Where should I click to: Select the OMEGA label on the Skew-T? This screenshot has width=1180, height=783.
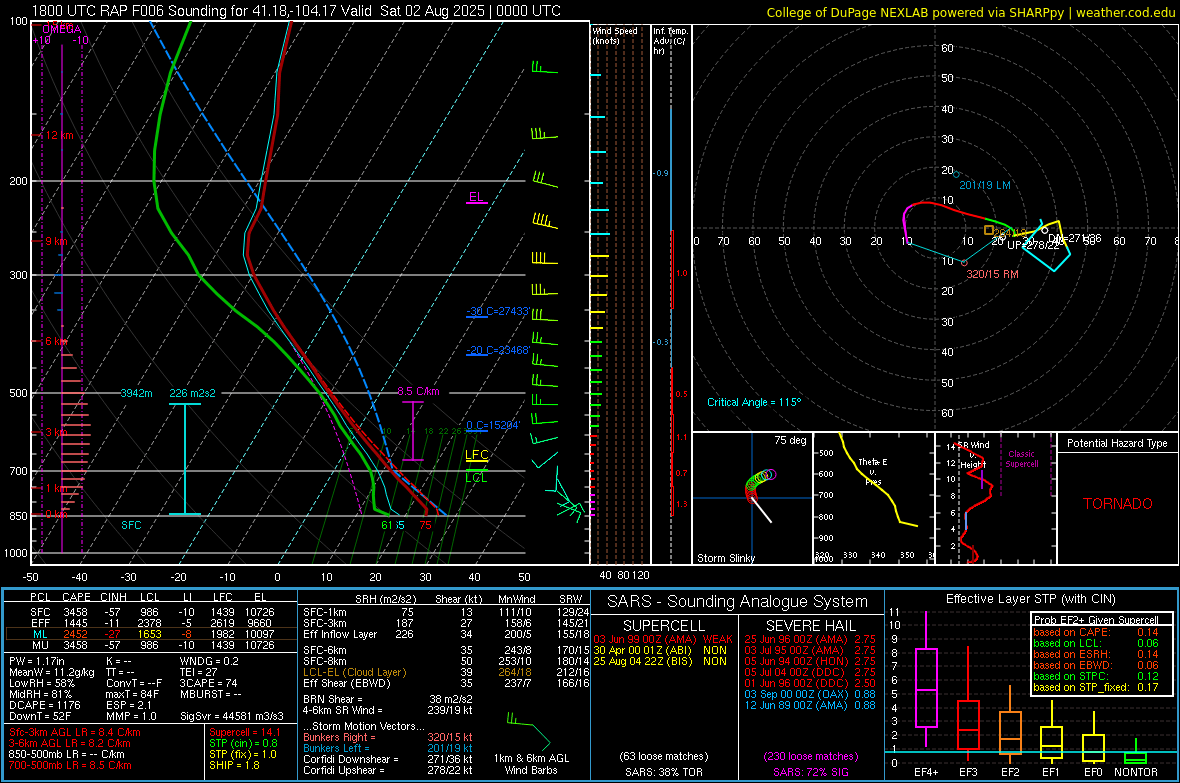[x=62, y=29]
